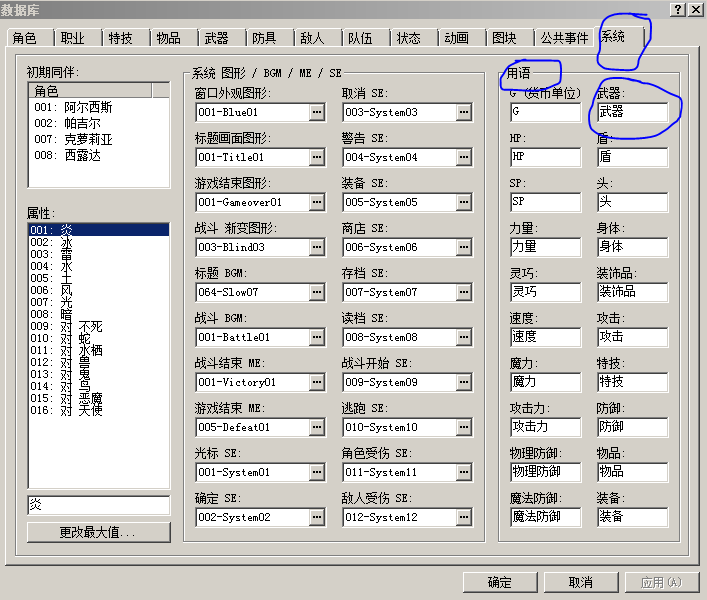The width and height of the screenshot is (707, 600).
Task: Select the 公共事件 tab
Action: pos(565,38)
